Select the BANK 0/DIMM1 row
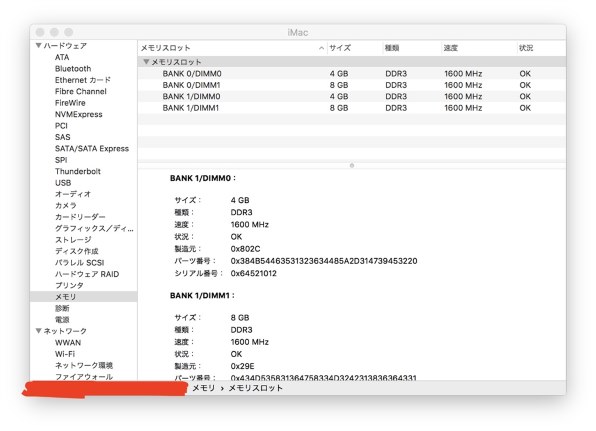The height and width of the screenshot is (431, 596). point(352,85)
